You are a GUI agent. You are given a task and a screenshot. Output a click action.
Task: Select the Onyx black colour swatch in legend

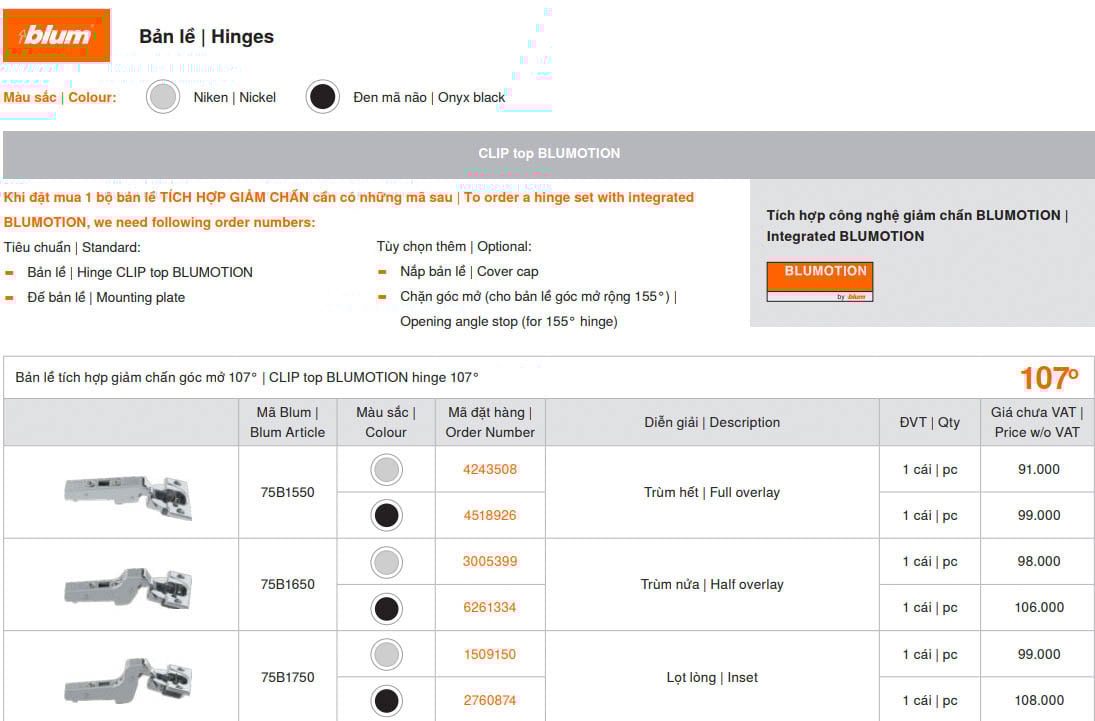[323, 97]
